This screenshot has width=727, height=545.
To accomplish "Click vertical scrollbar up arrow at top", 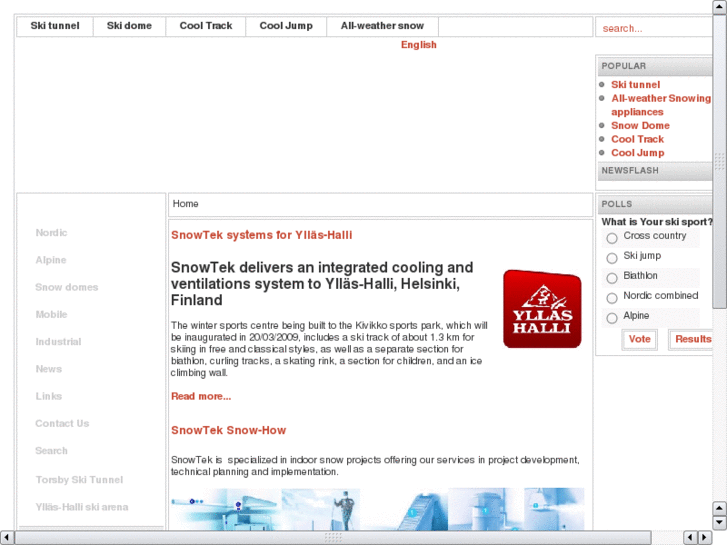I will [720, 7].
